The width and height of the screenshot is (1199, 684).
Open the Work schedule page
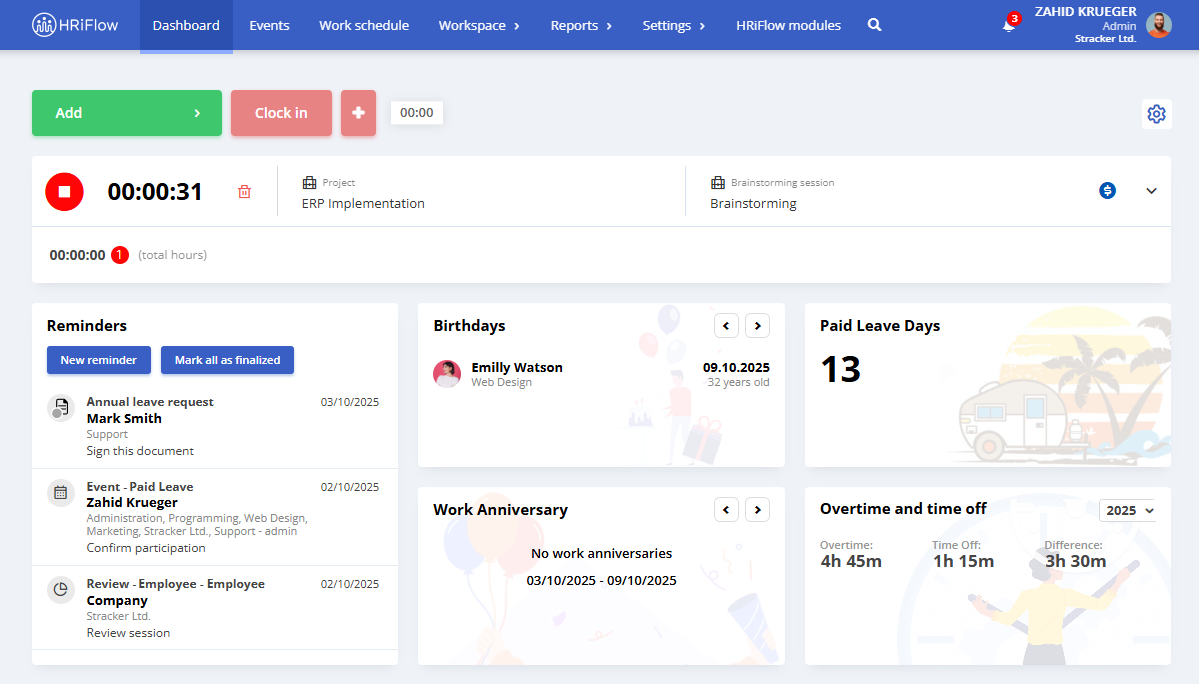pos(364,25)
